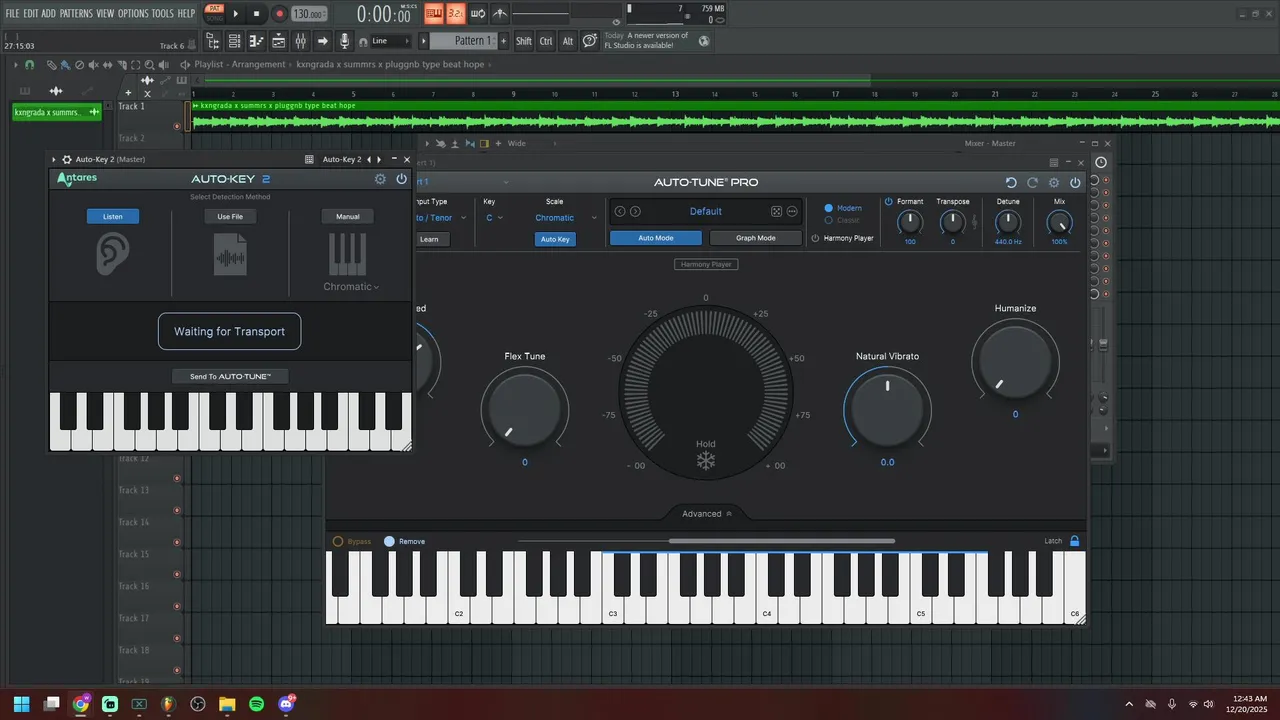Select the Modern radio option
Image resolution: width=1280 pixels, height=720 pixels.
[828, 208]
